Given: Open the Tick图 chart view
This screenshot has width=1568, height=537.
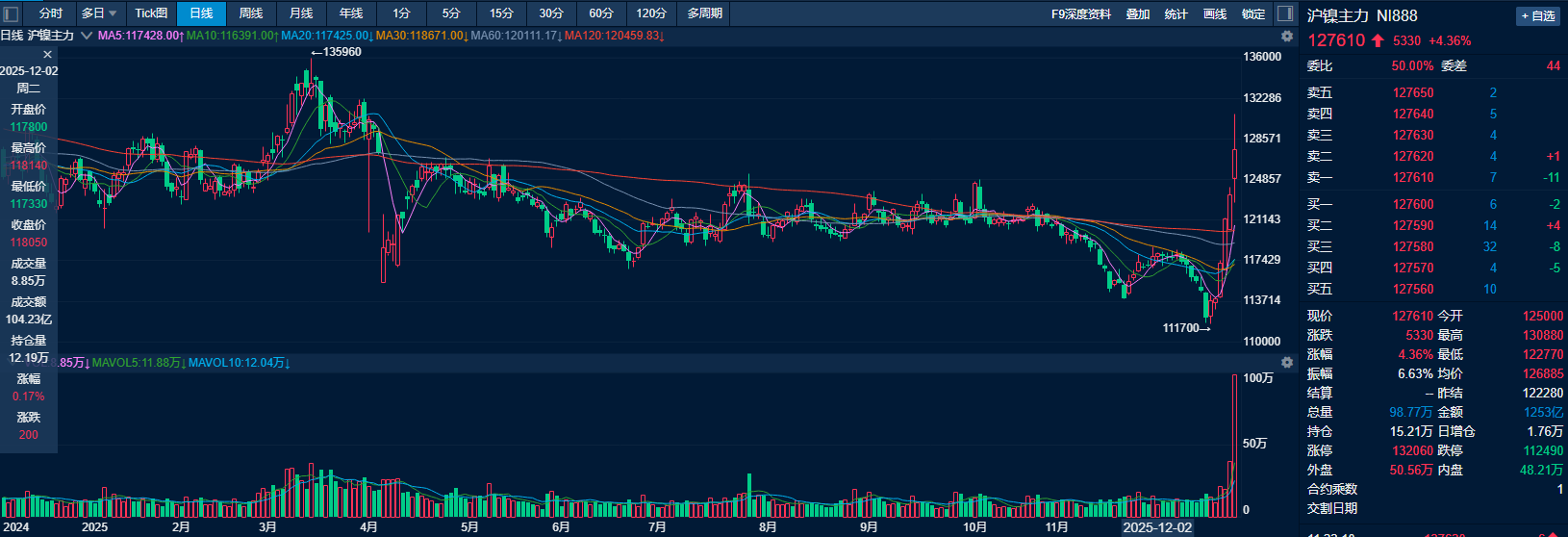Looking at the screenshot, I should click(151, 13).
